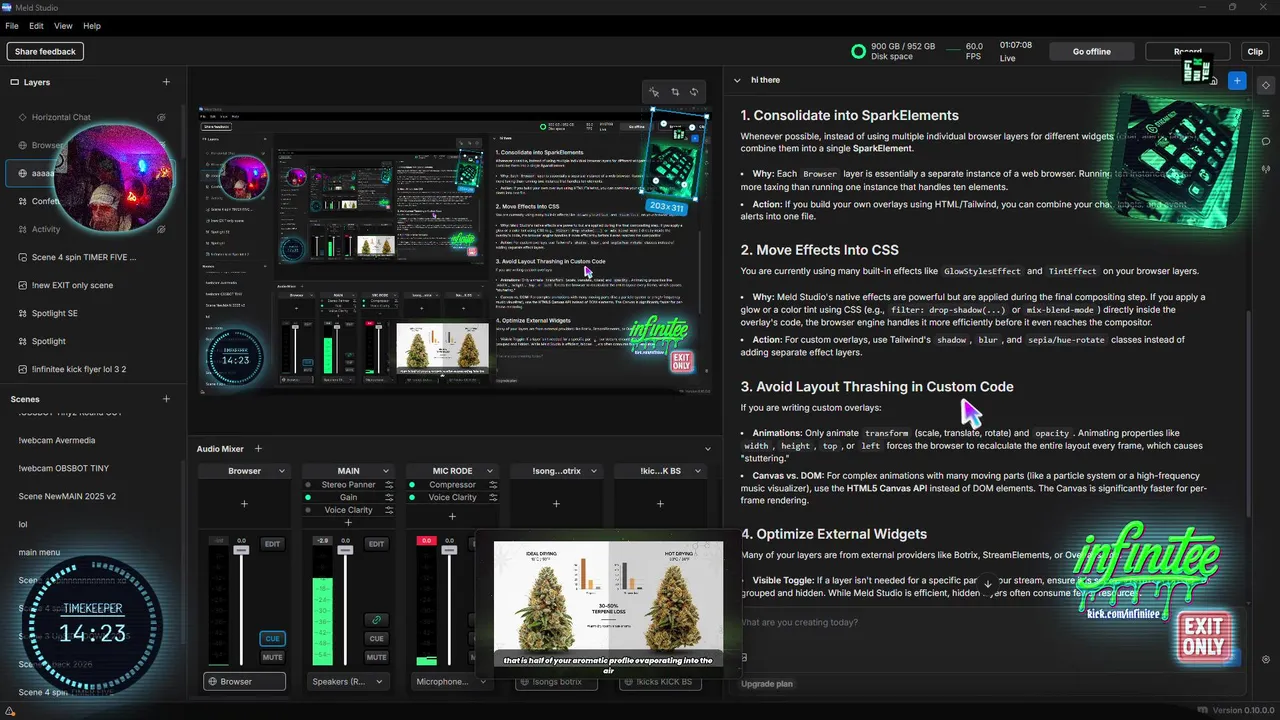The width and height of the screenshot is (1280, 720).
Task: Toggle Voice Clarity effect on MAIN track
Action: (309, 510)
